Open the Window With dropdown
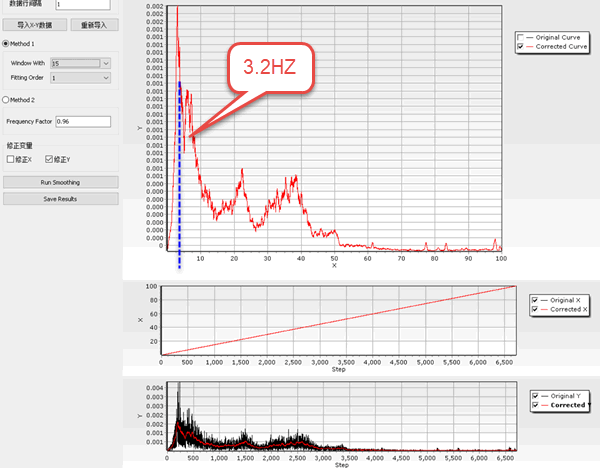 coord(80,63)
